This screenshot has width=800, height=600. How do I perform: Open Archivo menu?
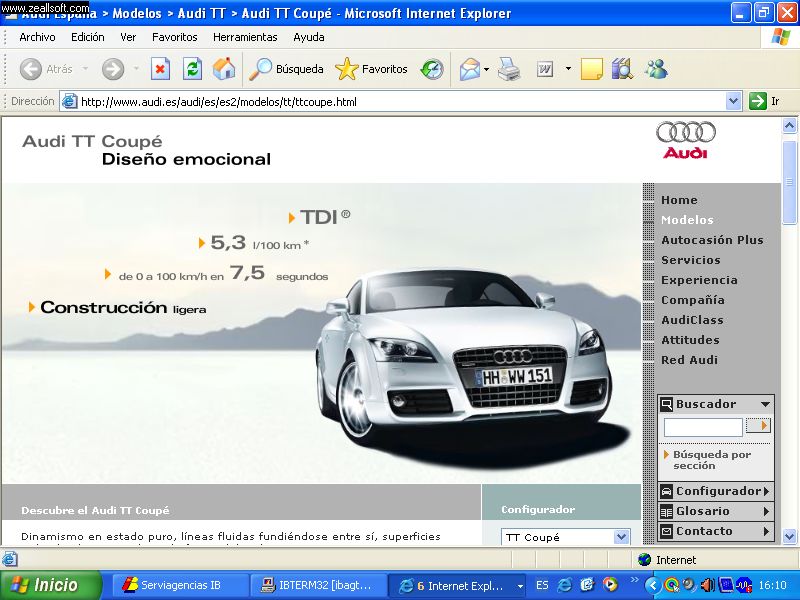[x=37, y=37]
